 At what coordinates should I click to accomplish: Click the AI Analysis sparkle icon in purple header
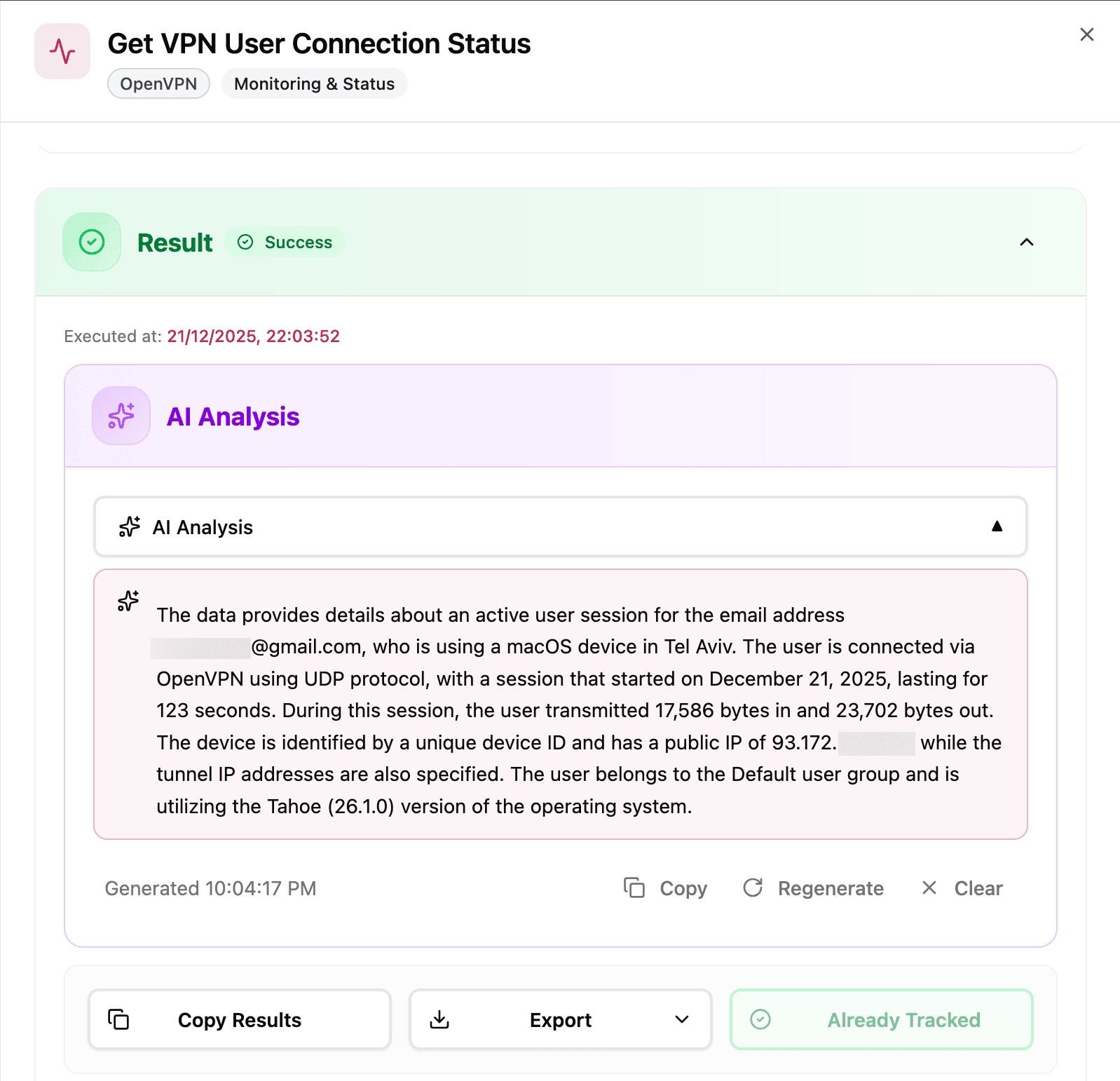point(121,415)
